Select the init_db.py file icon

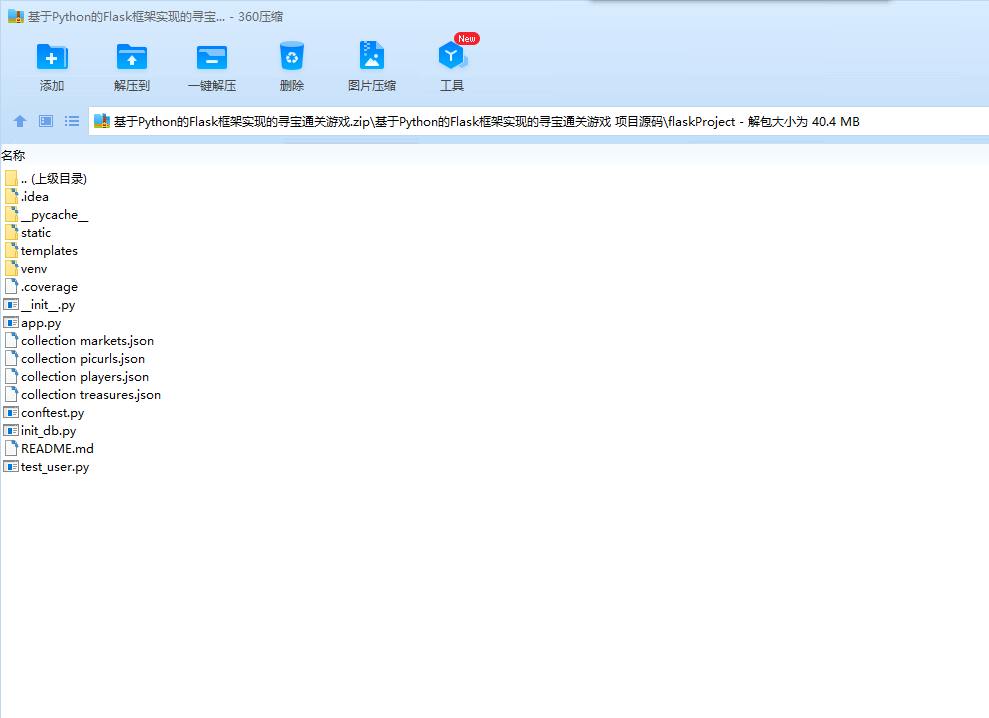pyautogui.click(x=11, y=431)
